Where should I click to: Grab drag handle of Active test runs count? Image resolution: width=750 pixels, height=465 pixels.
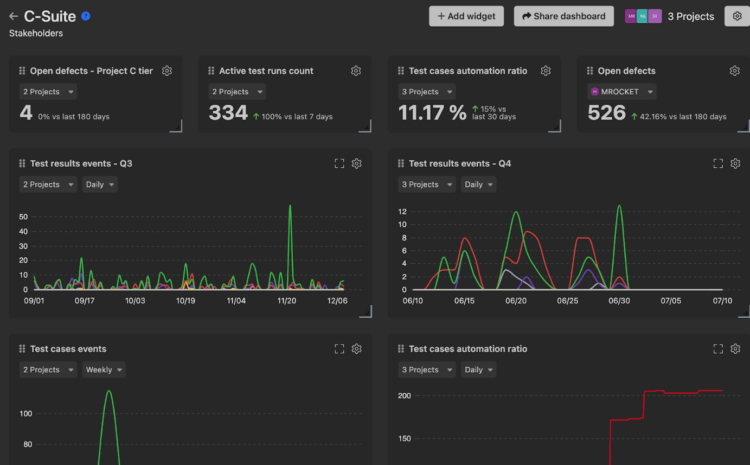(211, 71)
